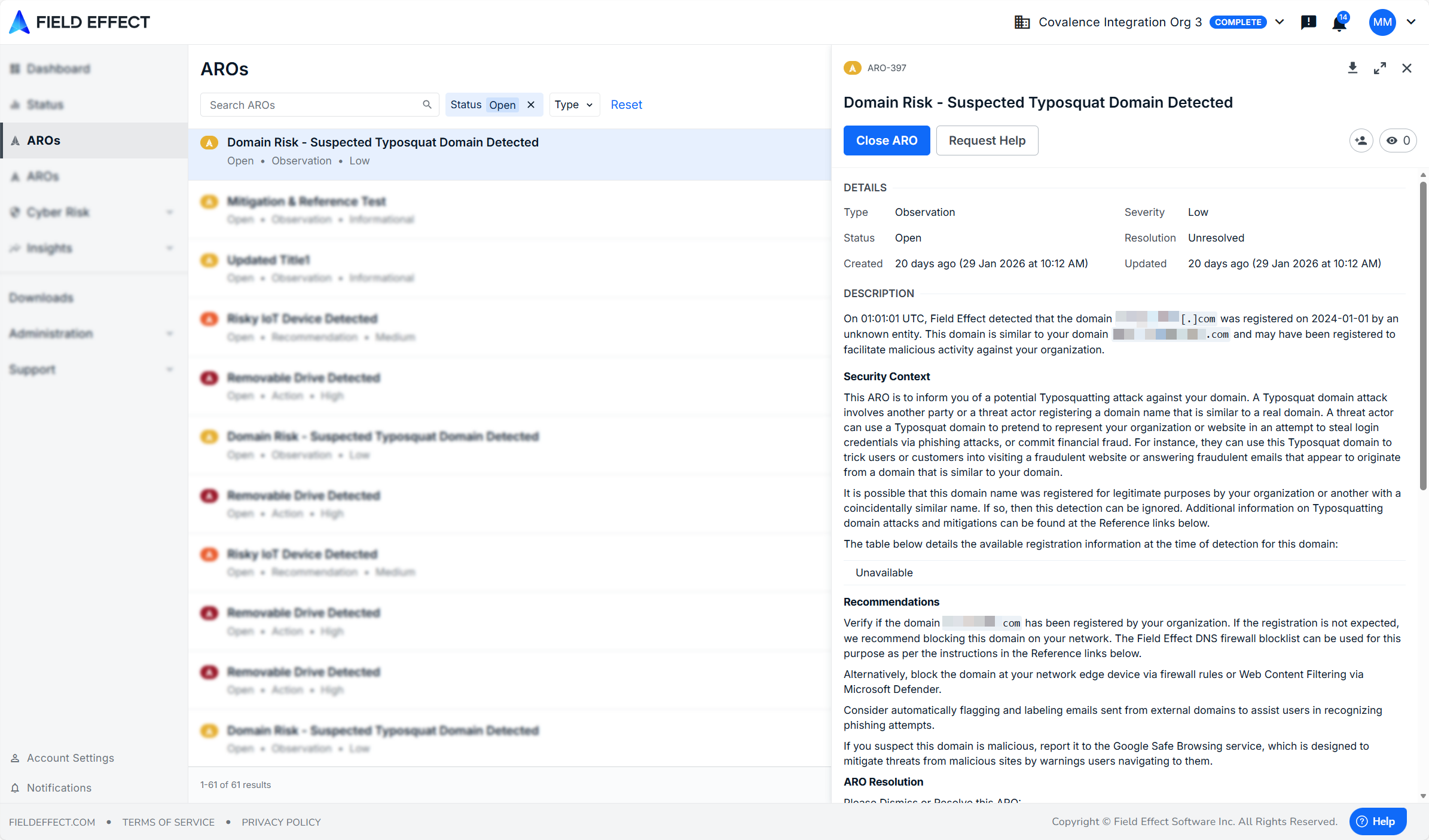Select AROs in the sidebar
The width and height of the screenshot is (1429, 840).
pos(44,140)
